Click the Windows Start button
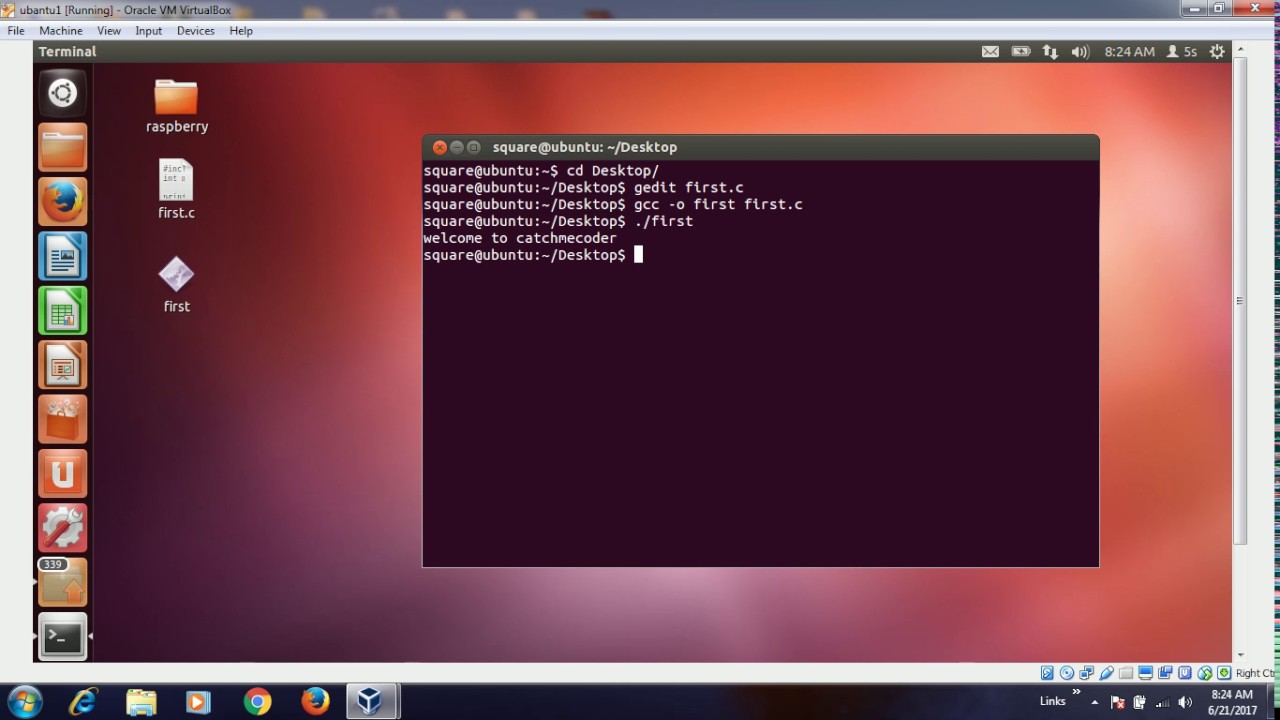The width and height of the screenshot is (1280, 720). [x=24, y=702]
